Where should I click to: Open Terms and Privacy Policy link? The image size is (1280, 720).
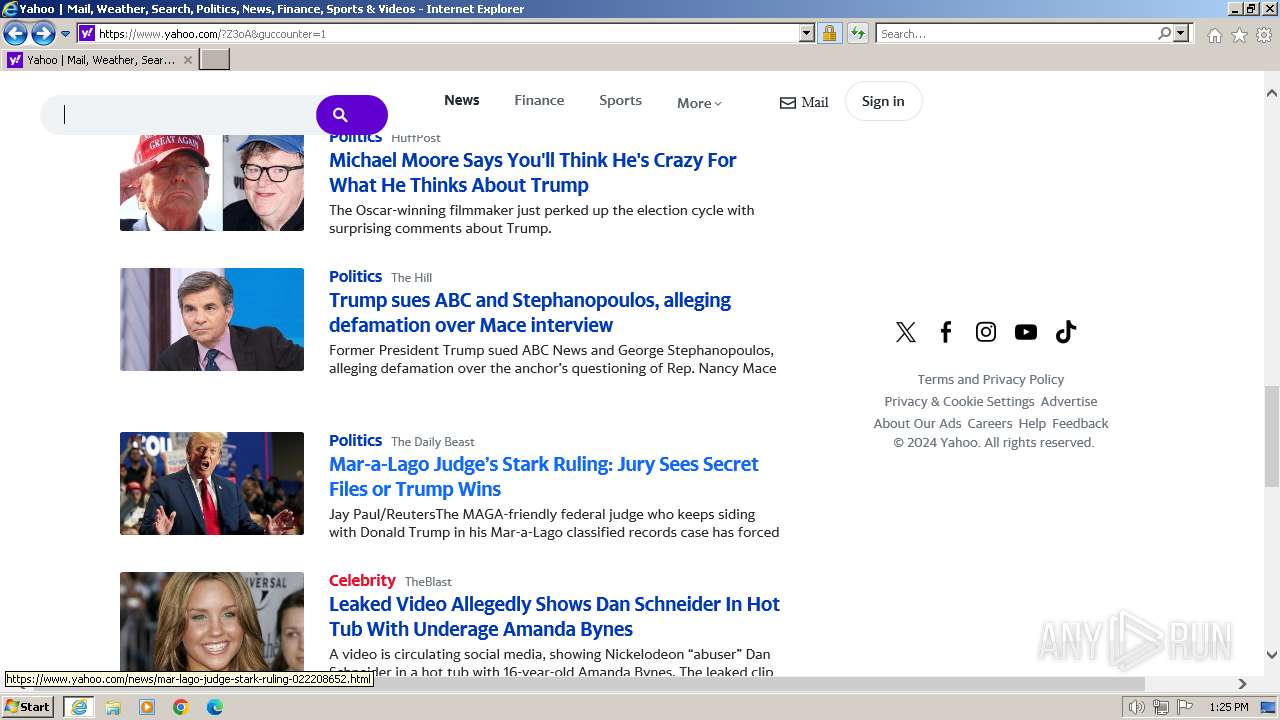[x=991, y=379]
